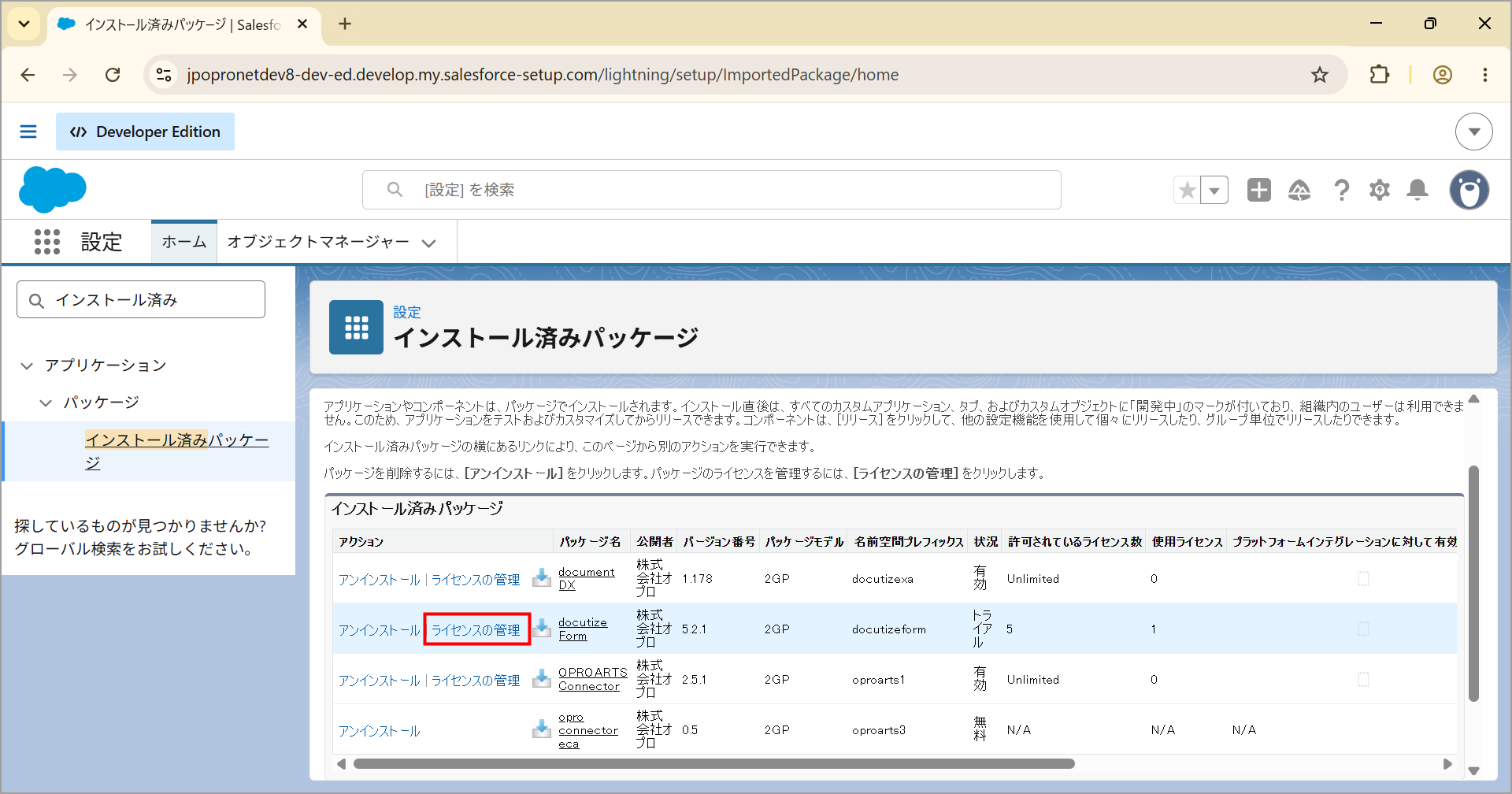Open the user profile avatar
The height and width of the screenshot is (794, 1512).
[x=1469, y=190]
